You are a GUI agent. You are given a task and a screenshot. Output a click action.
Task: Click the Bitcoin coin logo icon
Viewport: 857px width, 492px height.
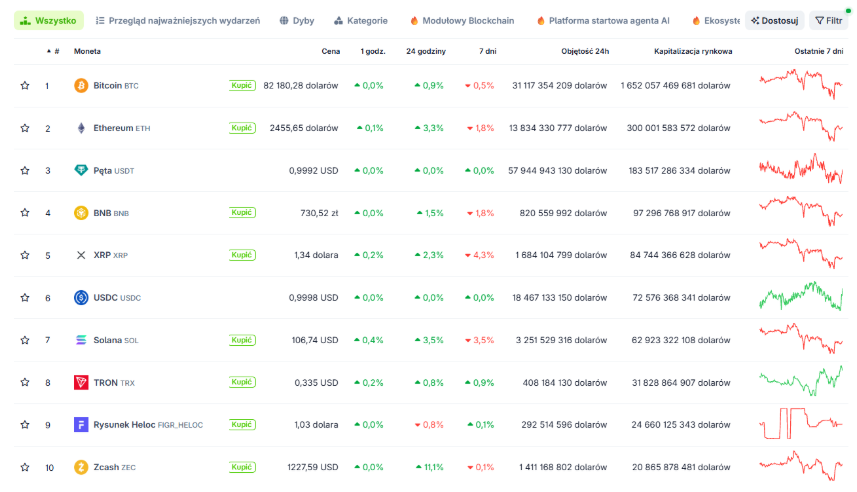(x=81, y=85)
